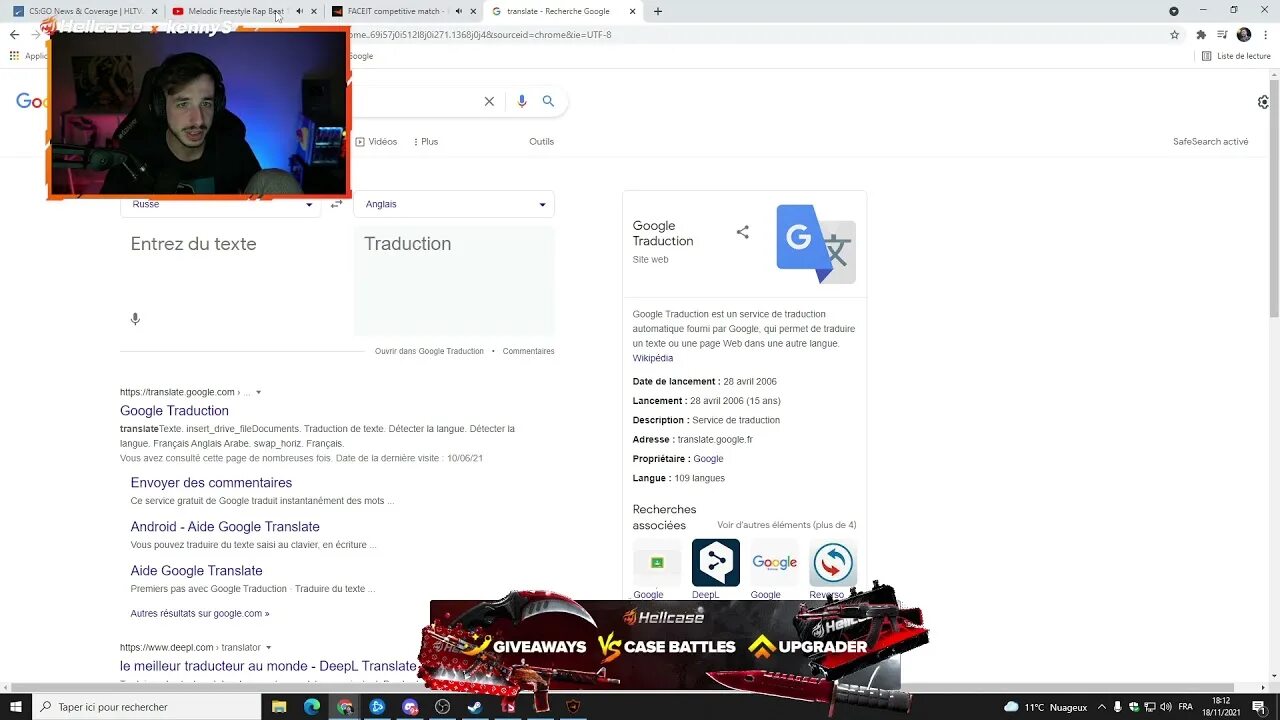Open Android - Aide Google Translate link
This screenshot has height=720, width=1280.
click(x=225, y=527)
